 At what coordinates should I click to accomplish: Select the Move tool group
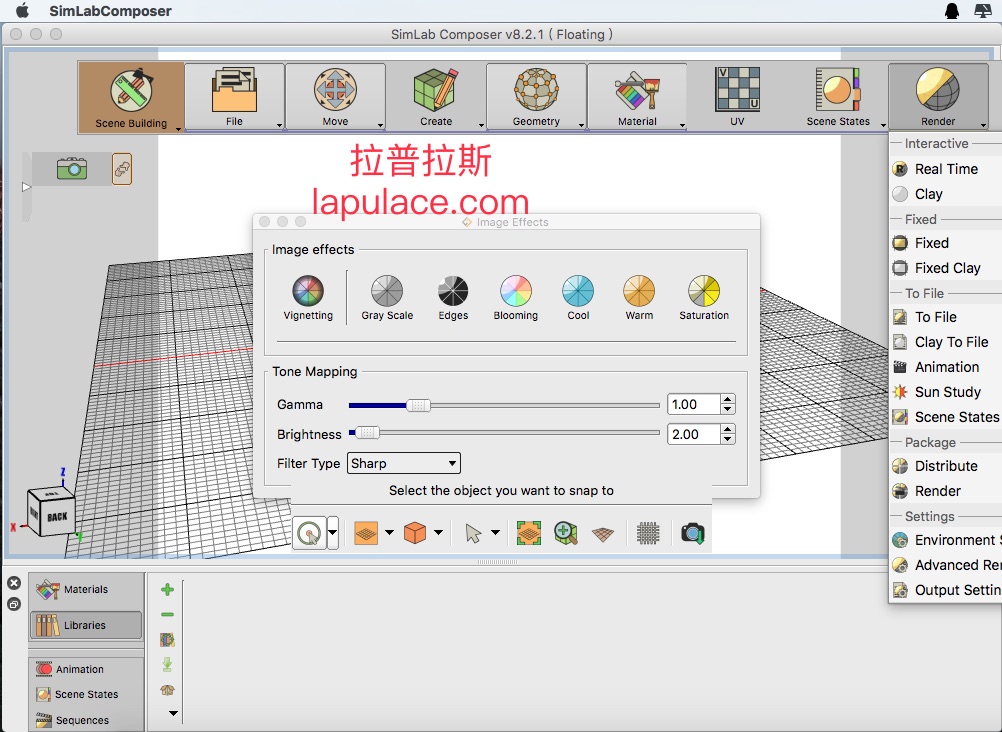[x=335, y=97]
